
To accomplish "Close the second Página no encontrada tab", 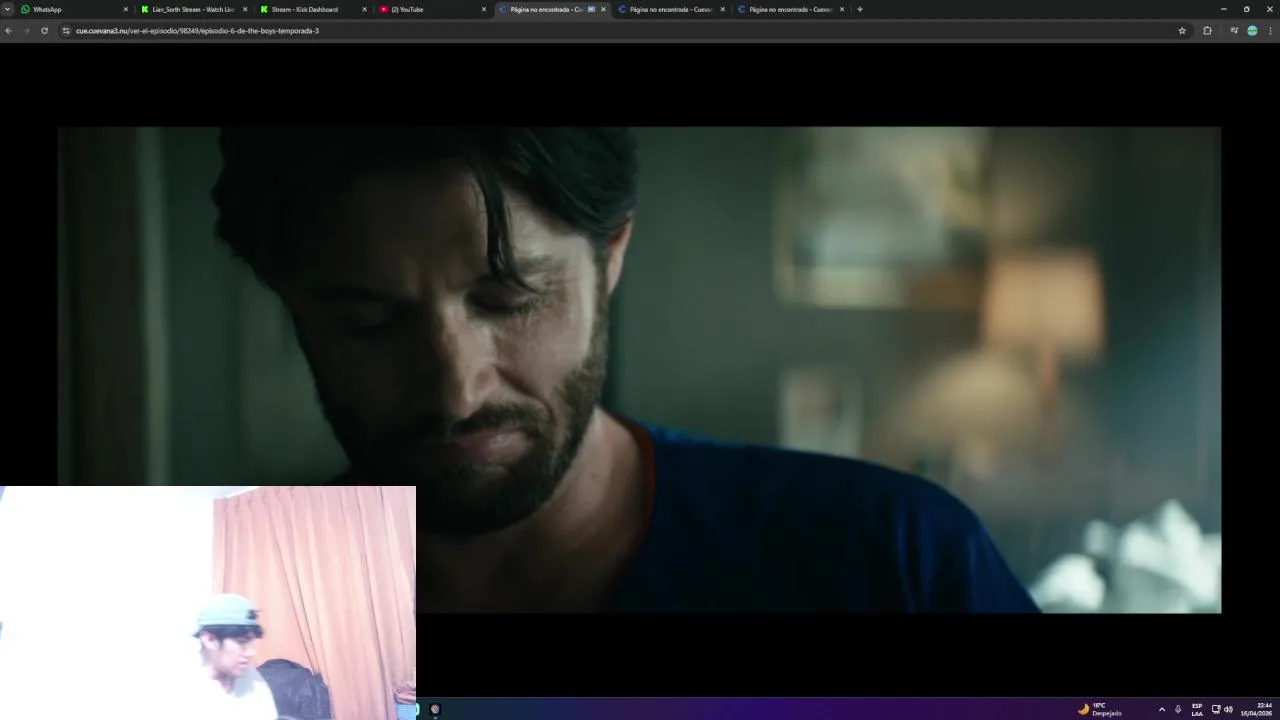I will tap(722, 9).
